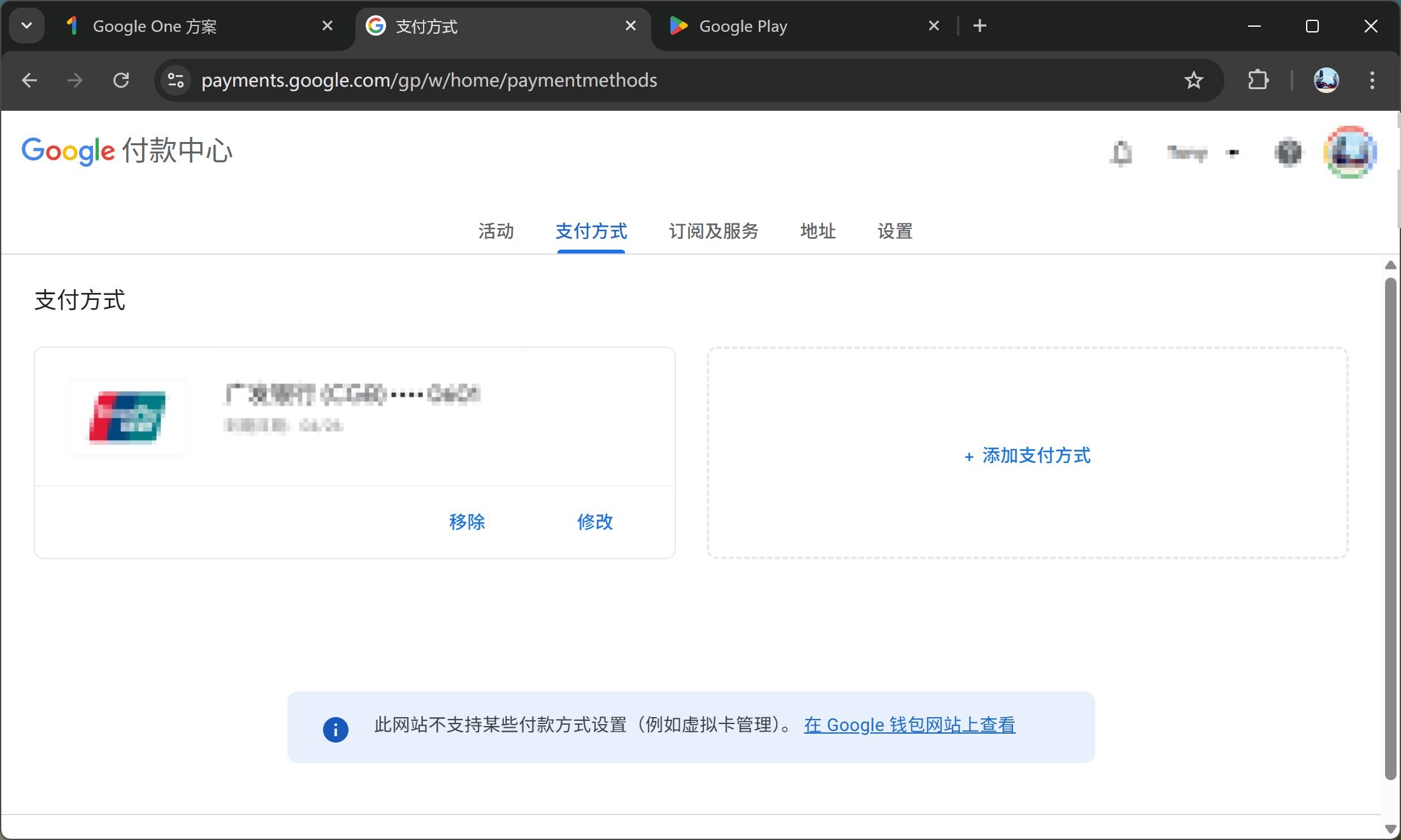This screenshot has width=1401, height=840.
Task: Open the Google apps grid icon
Action: 1288,153
